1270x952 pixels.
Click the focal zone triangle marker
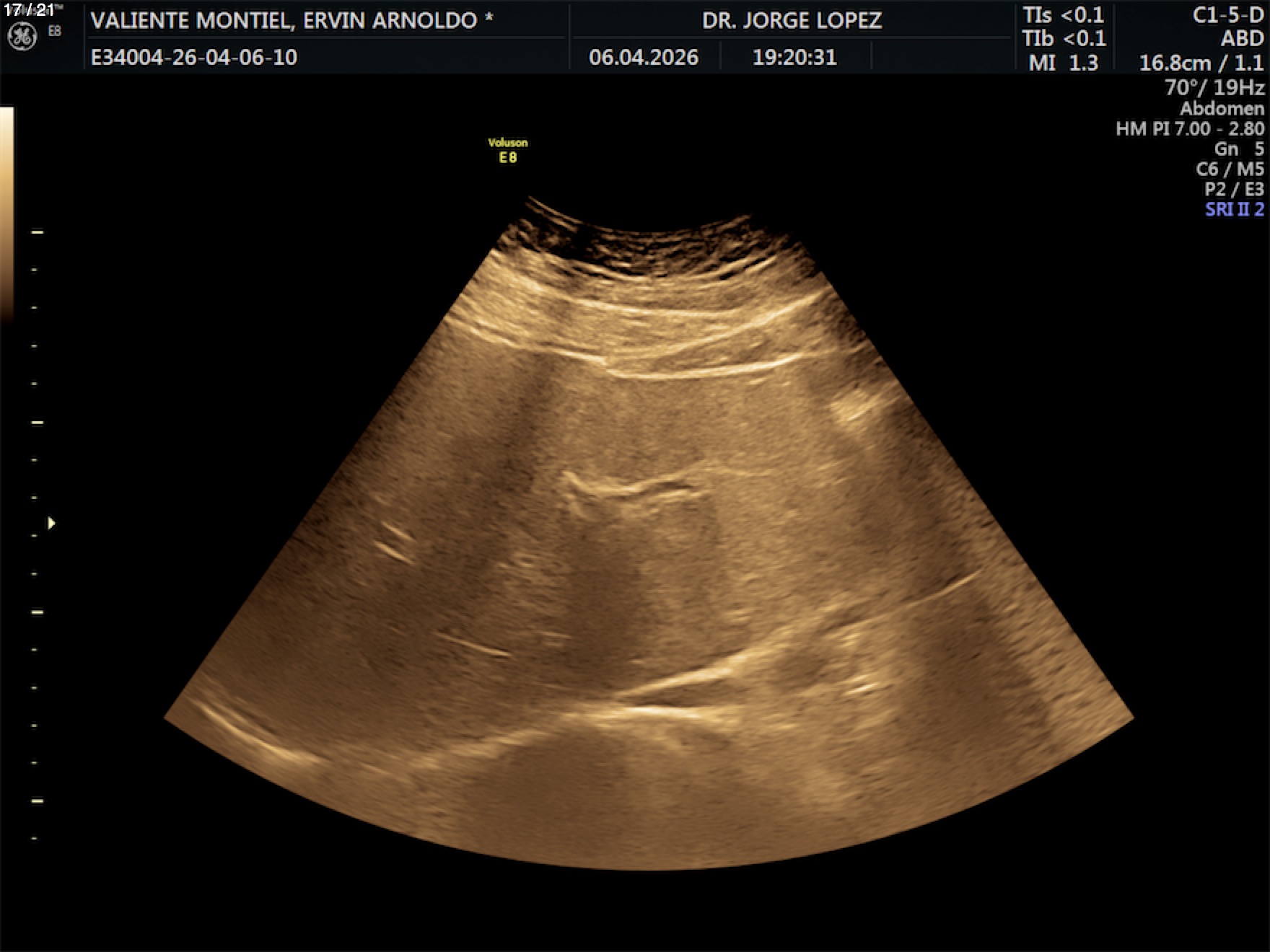point(51,523)
